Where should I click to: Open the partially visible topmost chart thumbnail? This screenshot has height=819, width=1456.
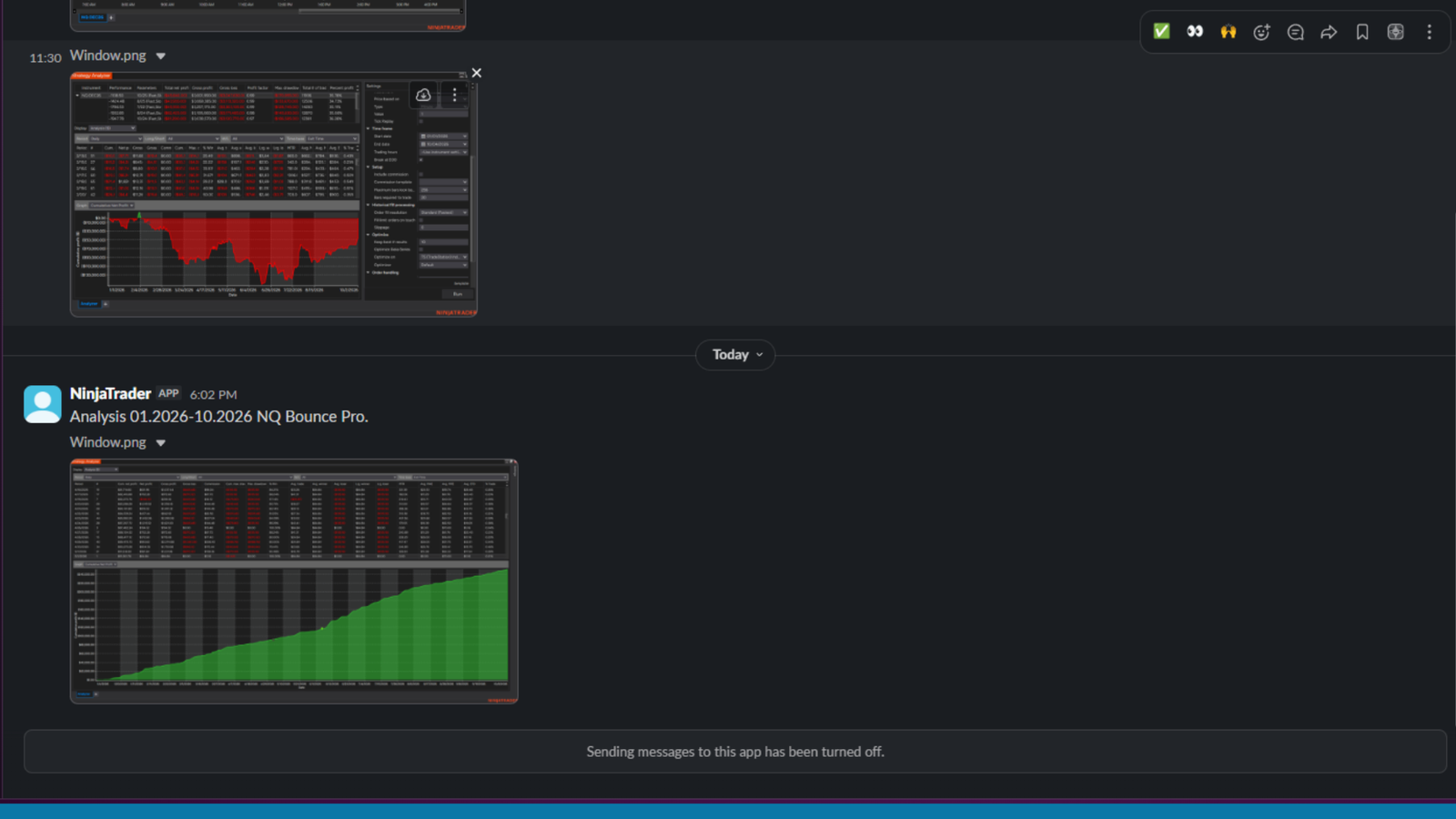click(268, 15)
